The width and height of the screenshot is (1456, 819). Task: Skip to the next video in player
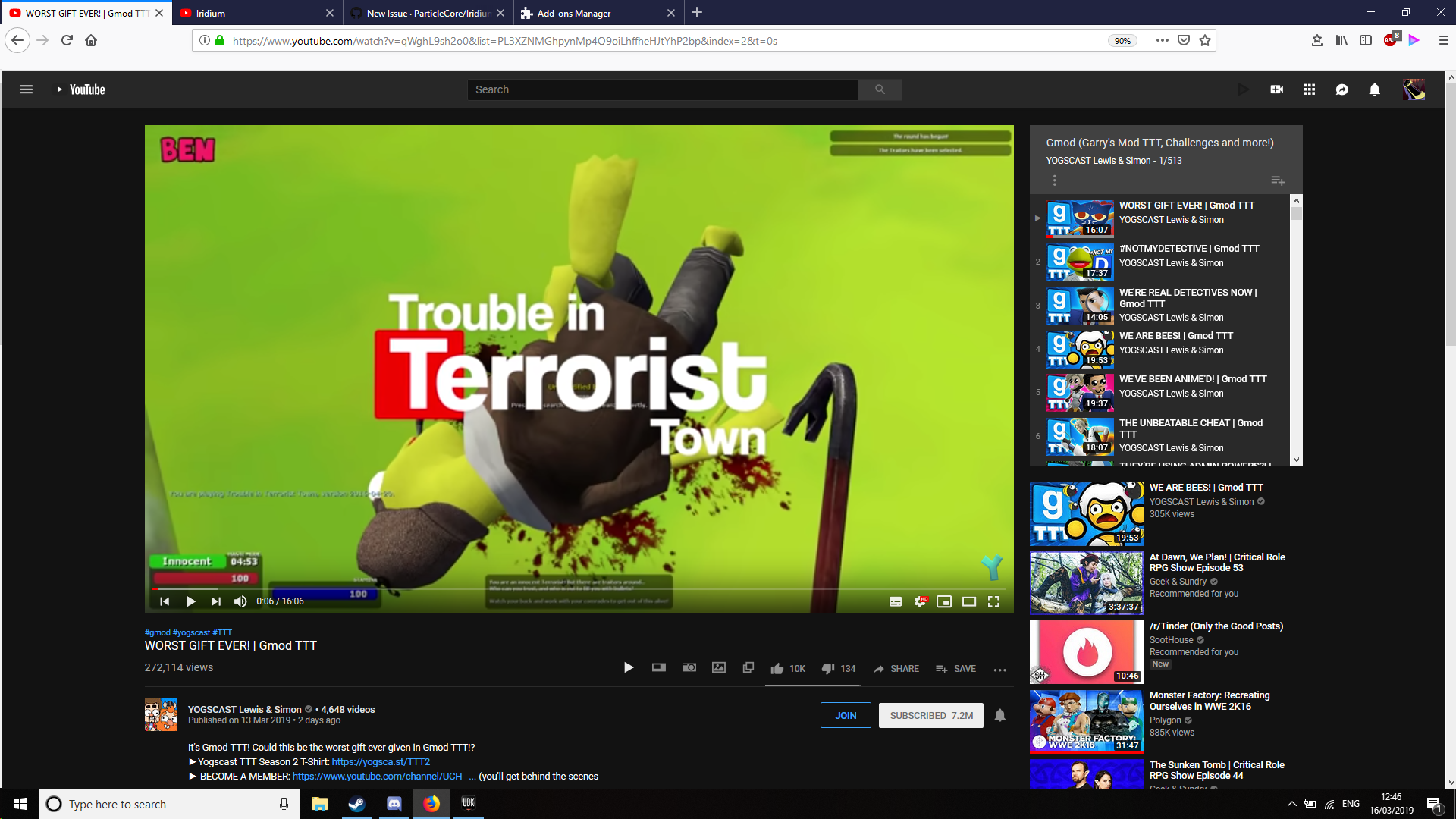coord(216,601)
